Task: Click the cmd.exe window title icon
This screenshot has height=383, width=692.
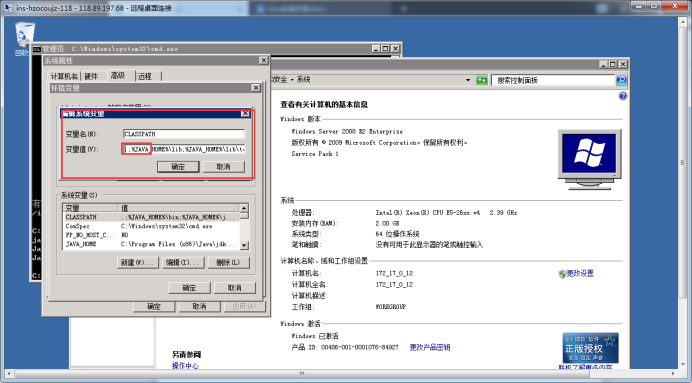Action: (37, 49)
